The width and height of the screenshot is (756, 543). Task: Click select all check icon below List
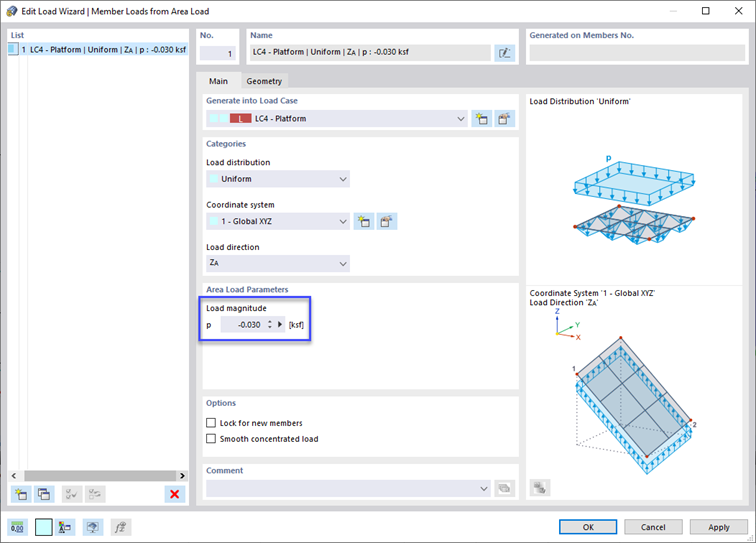coord(72,494)
